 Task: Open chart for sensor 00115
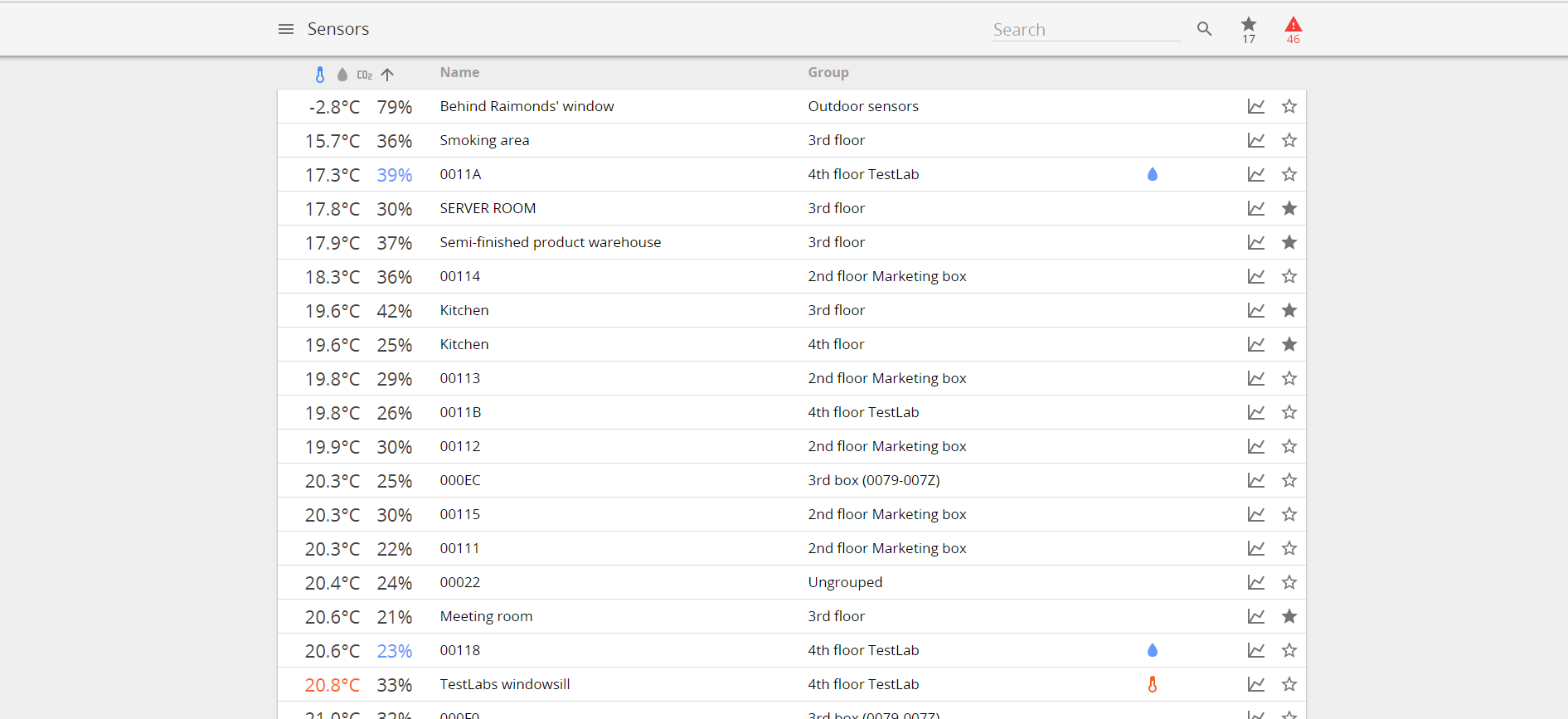1256,514
